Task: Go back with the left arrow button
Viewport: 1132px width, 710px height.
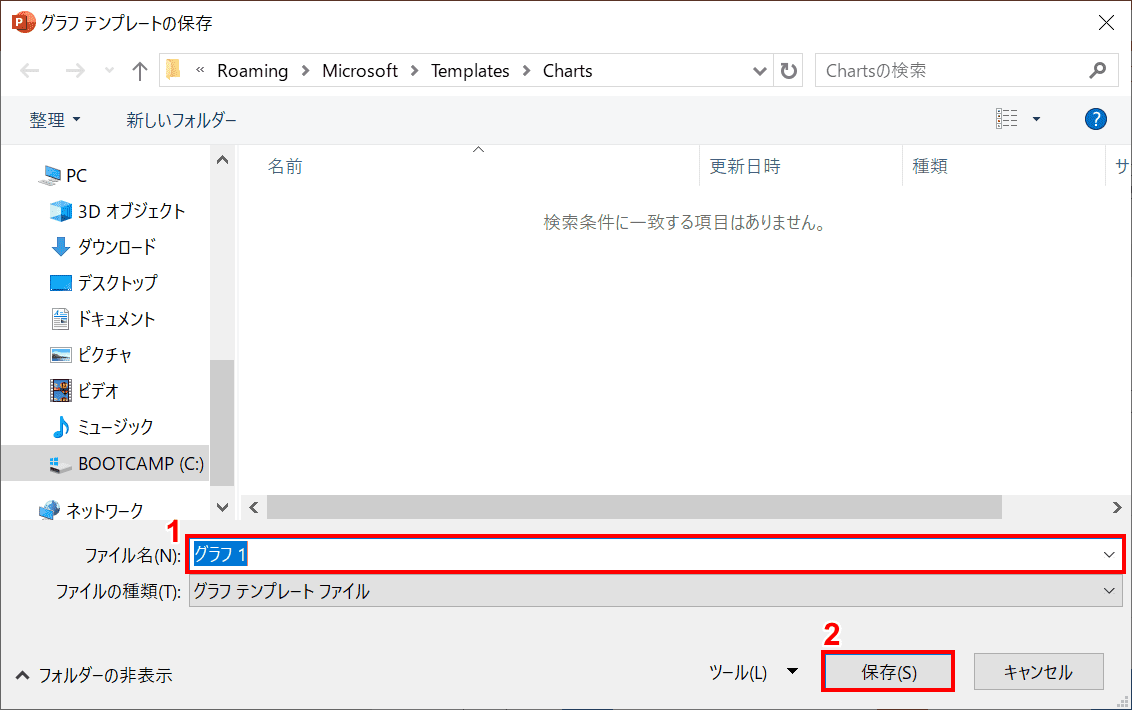Action: (30, 71)
